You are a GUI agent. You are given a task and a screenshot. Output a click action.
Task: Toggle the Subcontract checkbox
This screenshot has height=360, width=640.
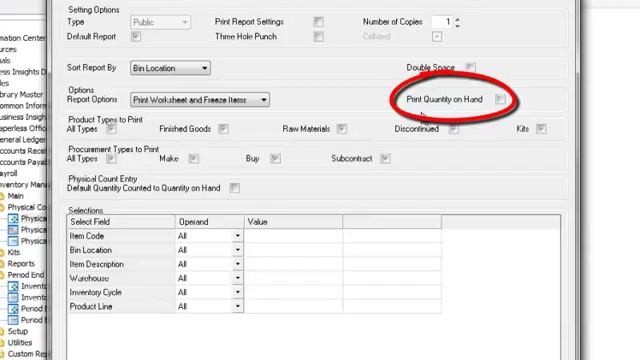coord(385,158)
